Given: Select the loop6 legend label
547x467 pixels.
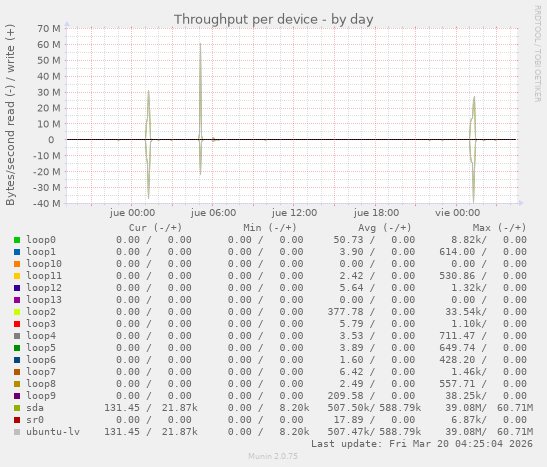Looking at the screenshot, I should [x=41, y=360].
